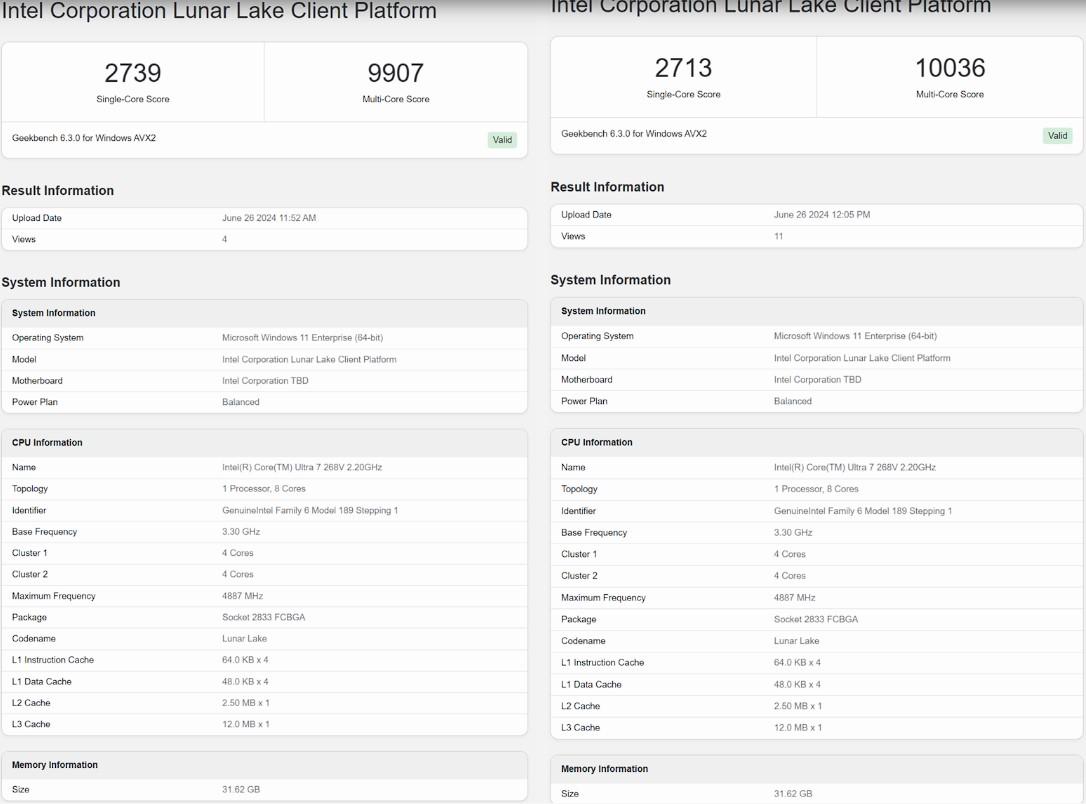Click the left Geekbench 6.3.0 for Windows AVX2 text
1086x804 pixels.
(84, 138)
